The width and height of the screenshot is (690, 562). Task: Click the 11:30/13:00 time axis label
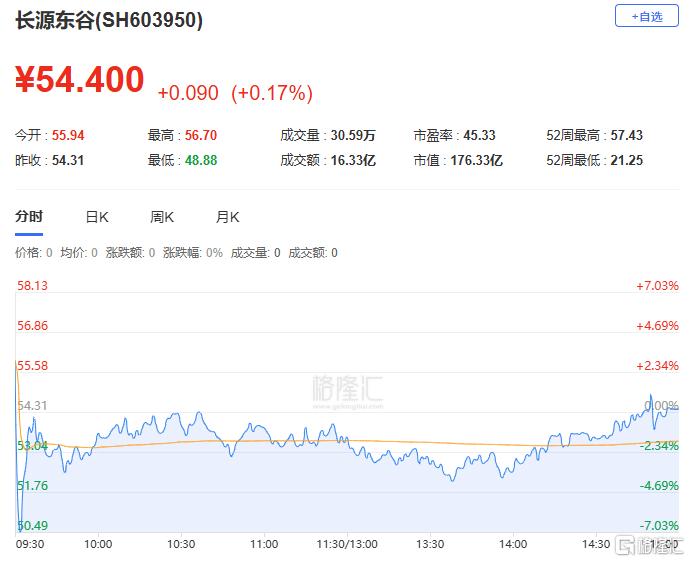click(347, 544)
